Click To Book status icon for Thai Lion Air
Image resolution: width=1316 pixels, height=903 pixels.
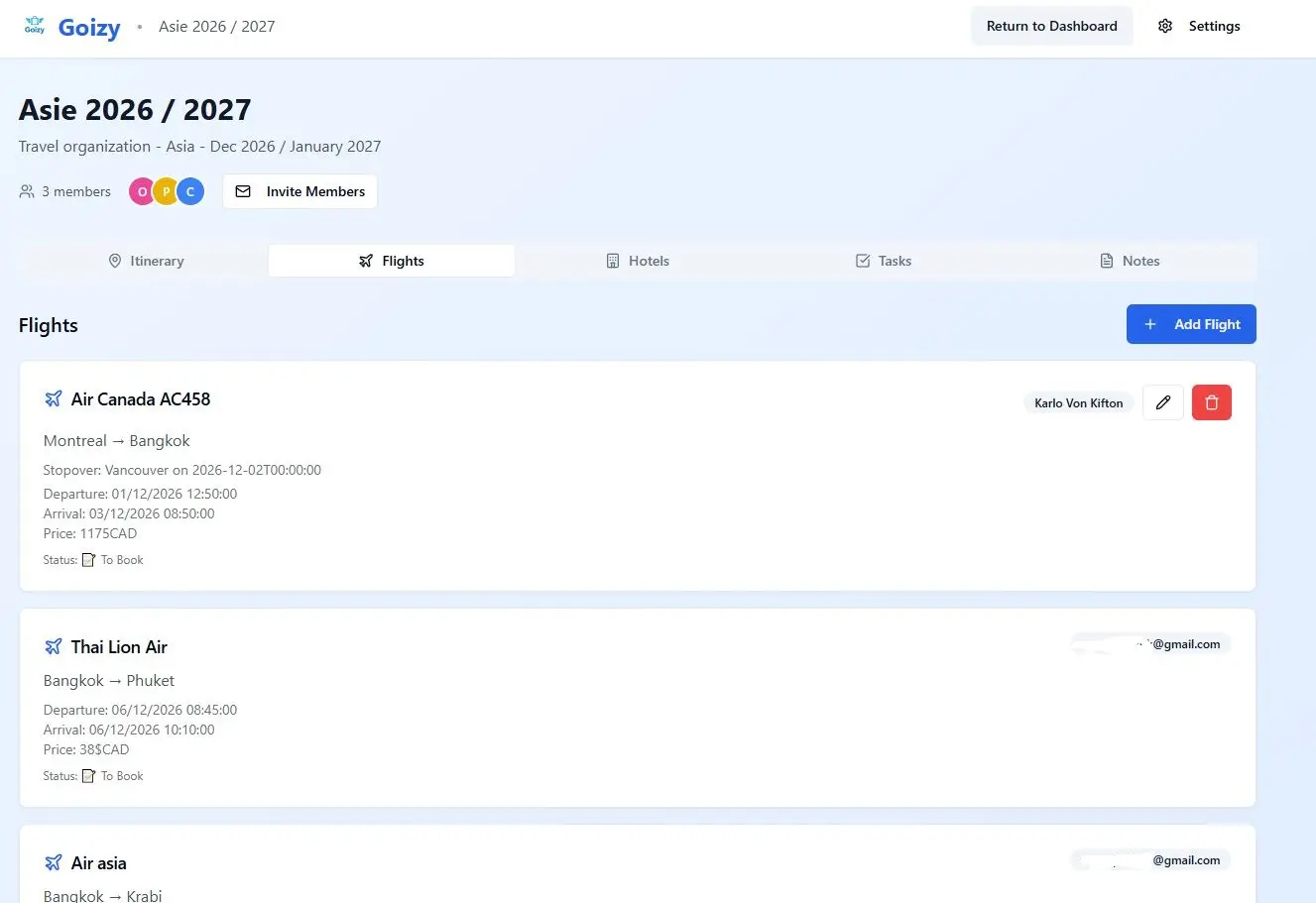tap(89, 776)
